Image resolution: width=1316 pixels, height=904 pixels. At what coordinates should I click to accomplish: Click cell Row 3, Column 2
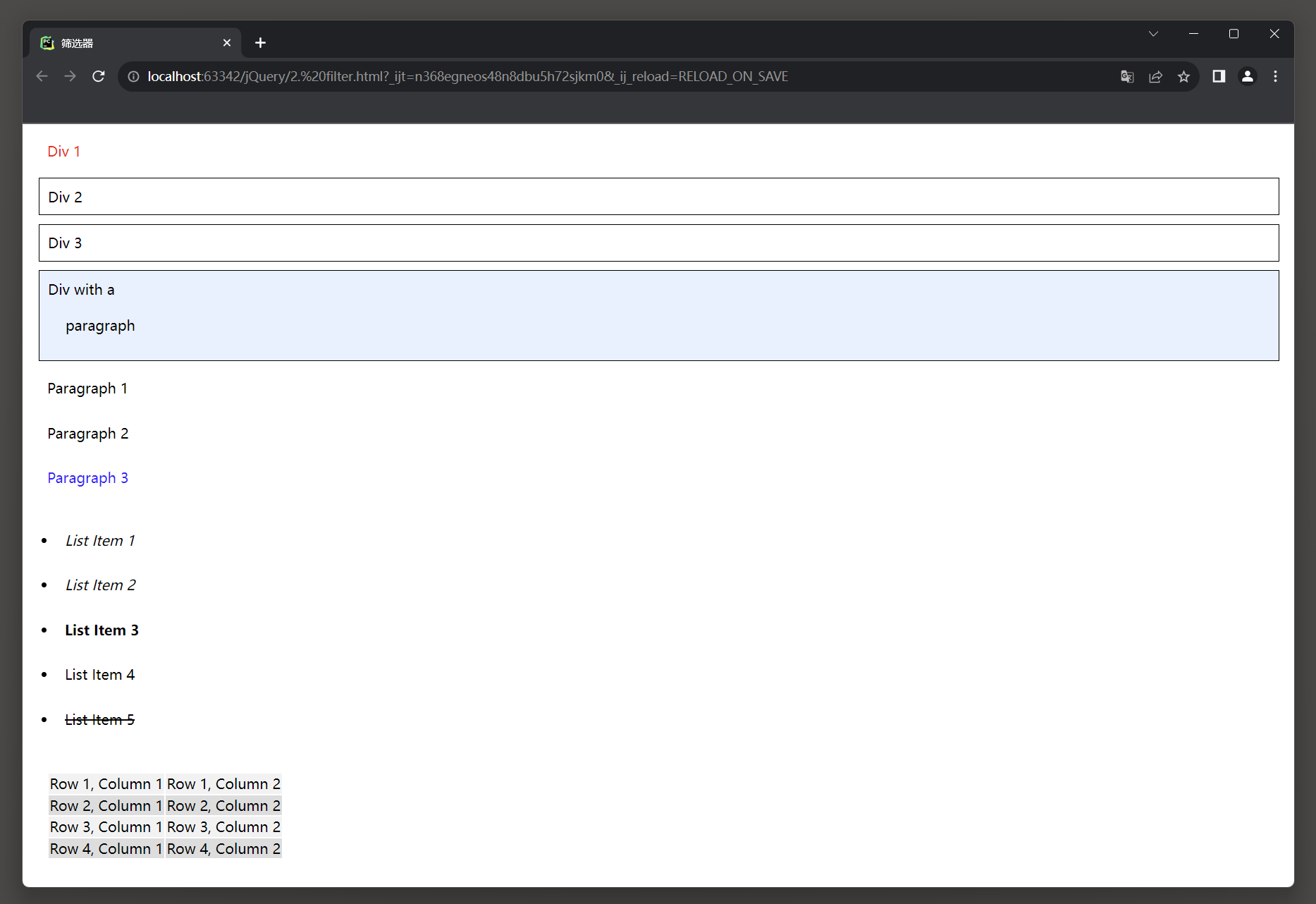[x=223, y=827]
